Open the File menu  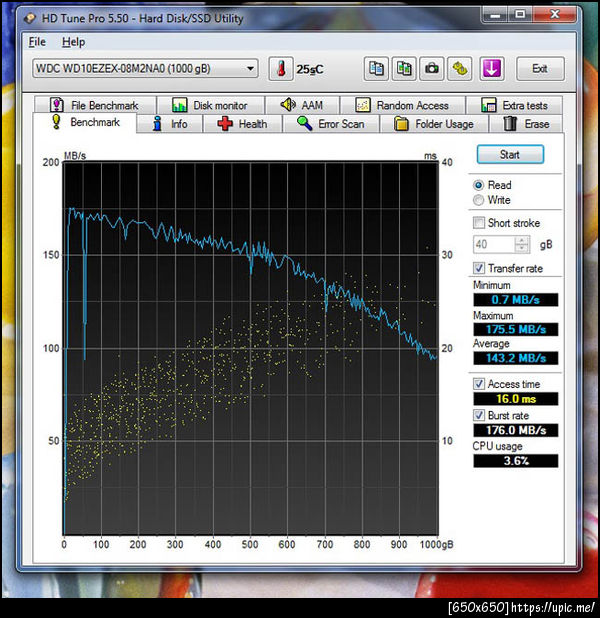tap(37, 42)
